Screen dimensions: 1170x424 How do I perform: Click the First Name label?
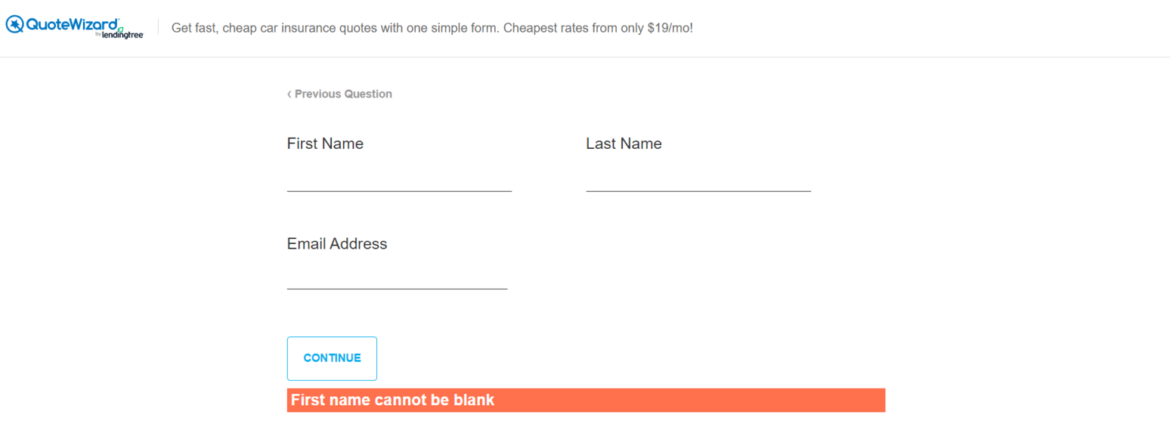pyautogui.click(x=325, y=144)
